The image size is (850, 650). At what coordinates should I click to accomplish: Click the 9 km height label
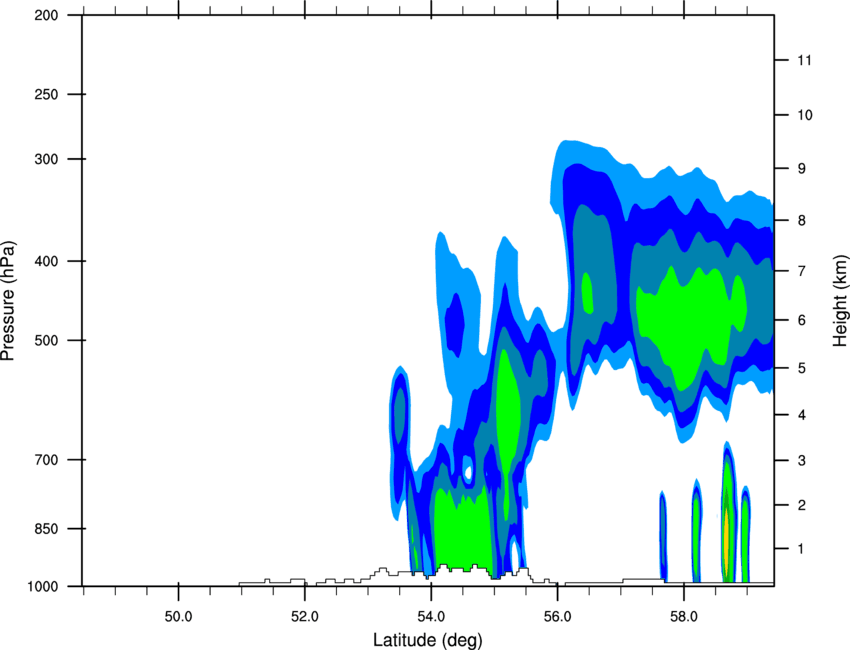pyautogui.click(x=802, y=169)
